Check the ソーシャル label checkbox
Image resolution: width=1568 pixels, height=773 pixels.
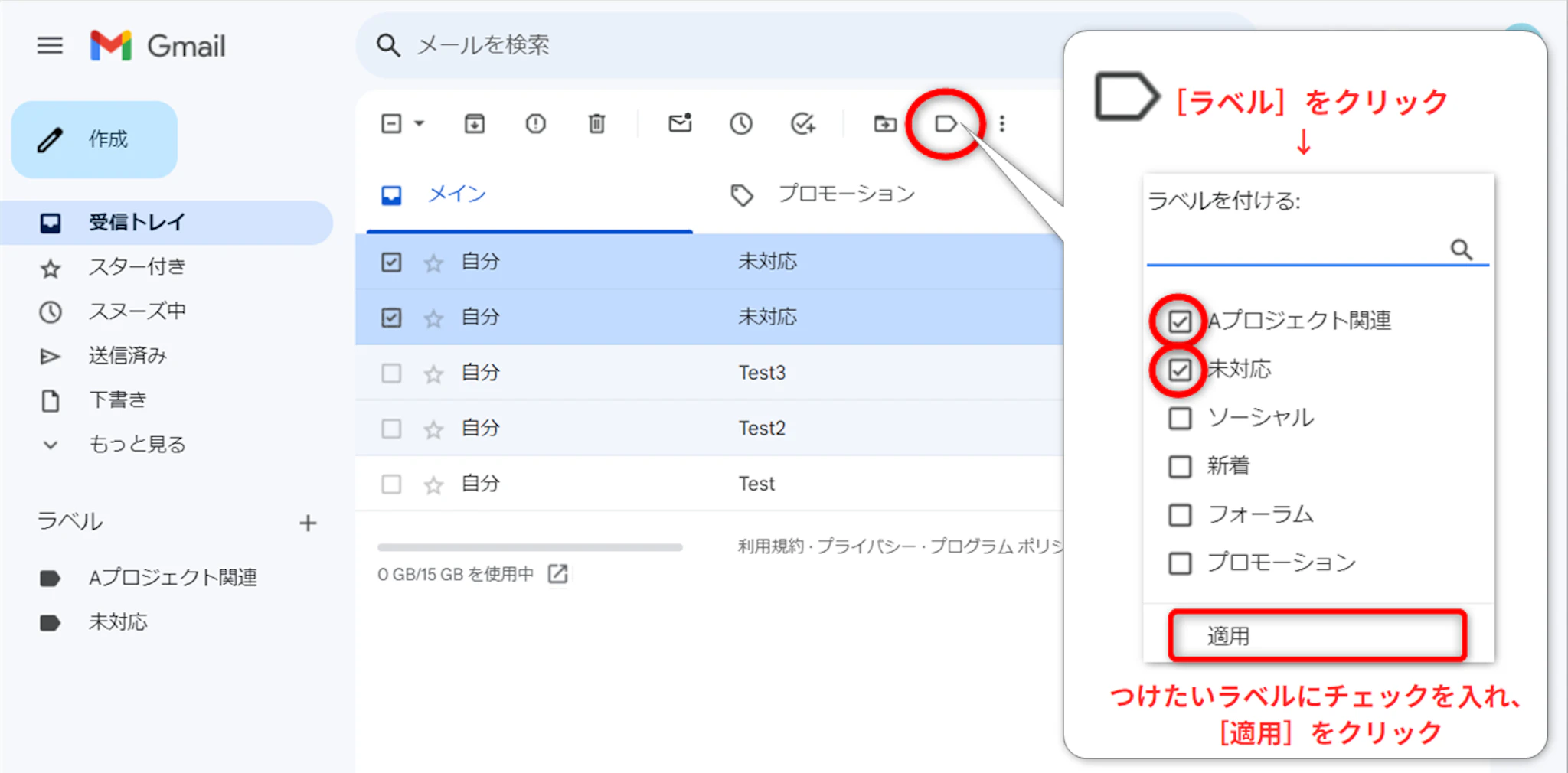coord(1180,418)
